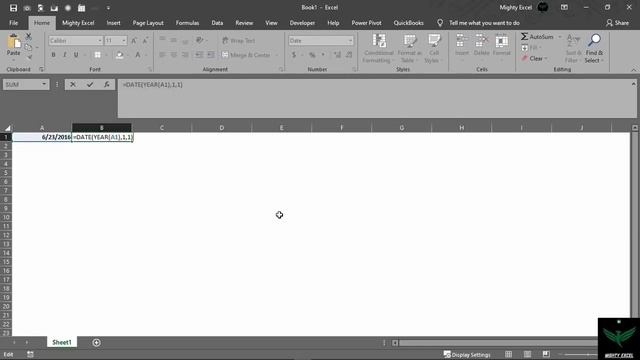
Task: Click the Merge & Center button
Action: tap(246, 55)
